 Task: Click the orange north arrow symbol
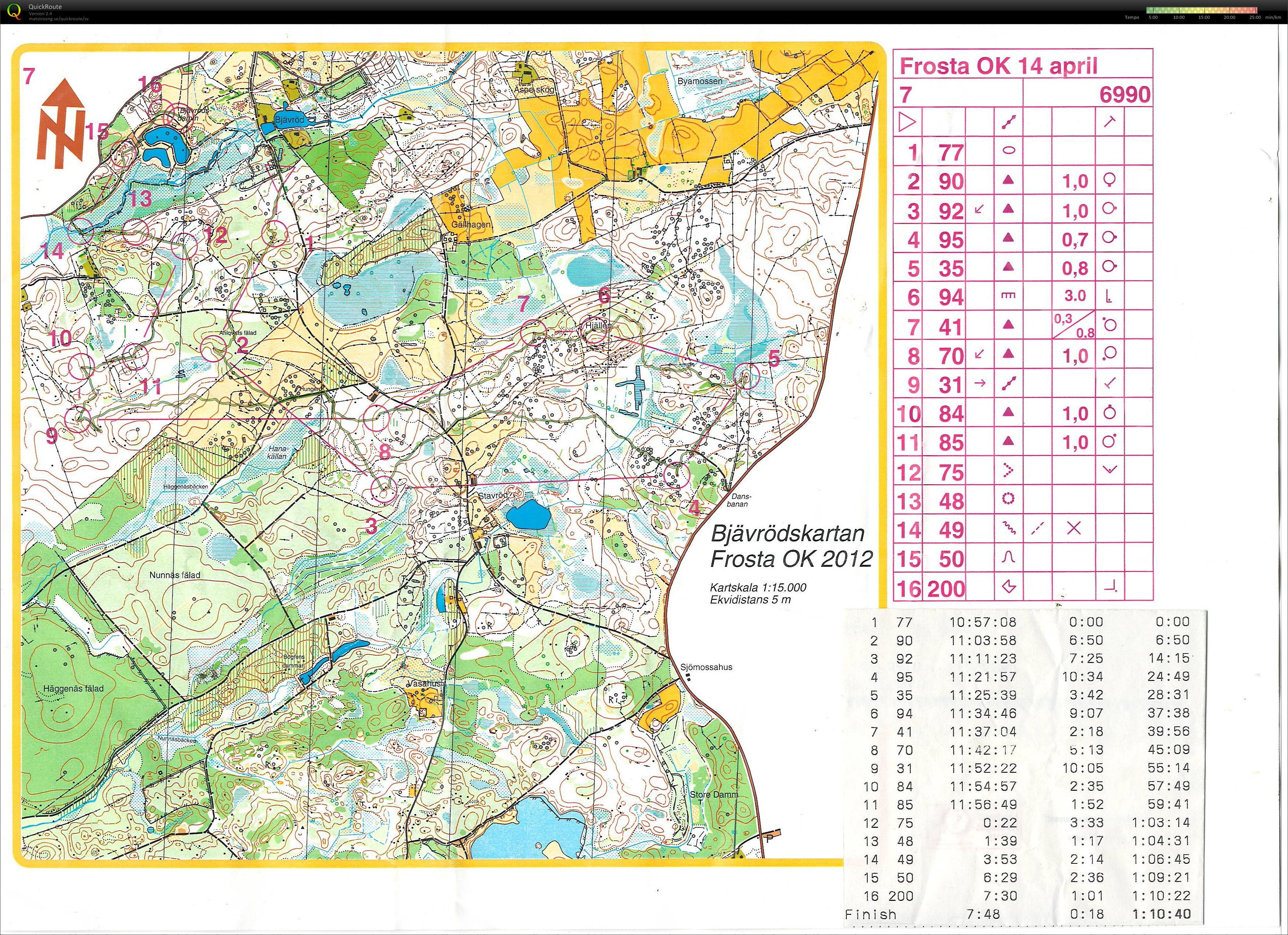pos(61,124)
